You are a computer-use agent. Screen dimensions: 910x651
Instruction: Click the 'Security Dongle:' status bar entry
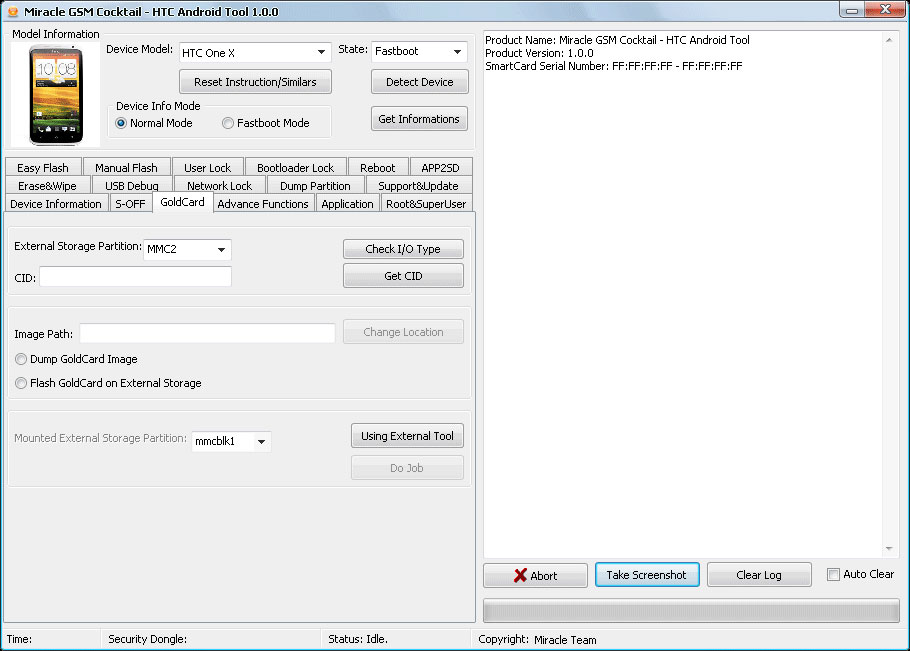pyautogui.click(x=147, y=639)
